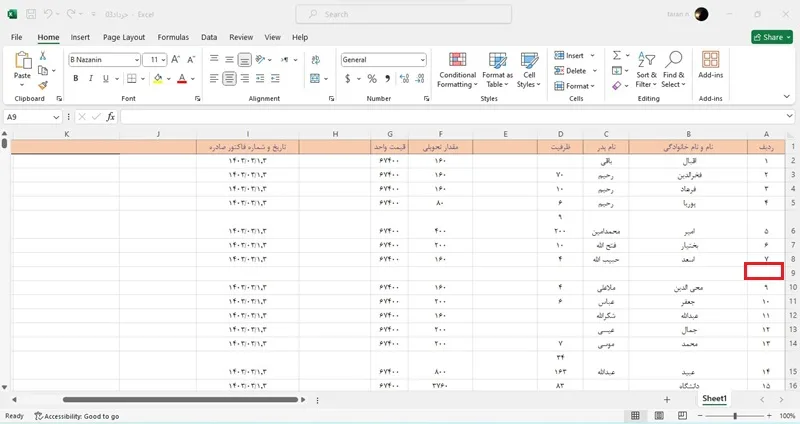Select the Format Painter brush

click(43, 85)
